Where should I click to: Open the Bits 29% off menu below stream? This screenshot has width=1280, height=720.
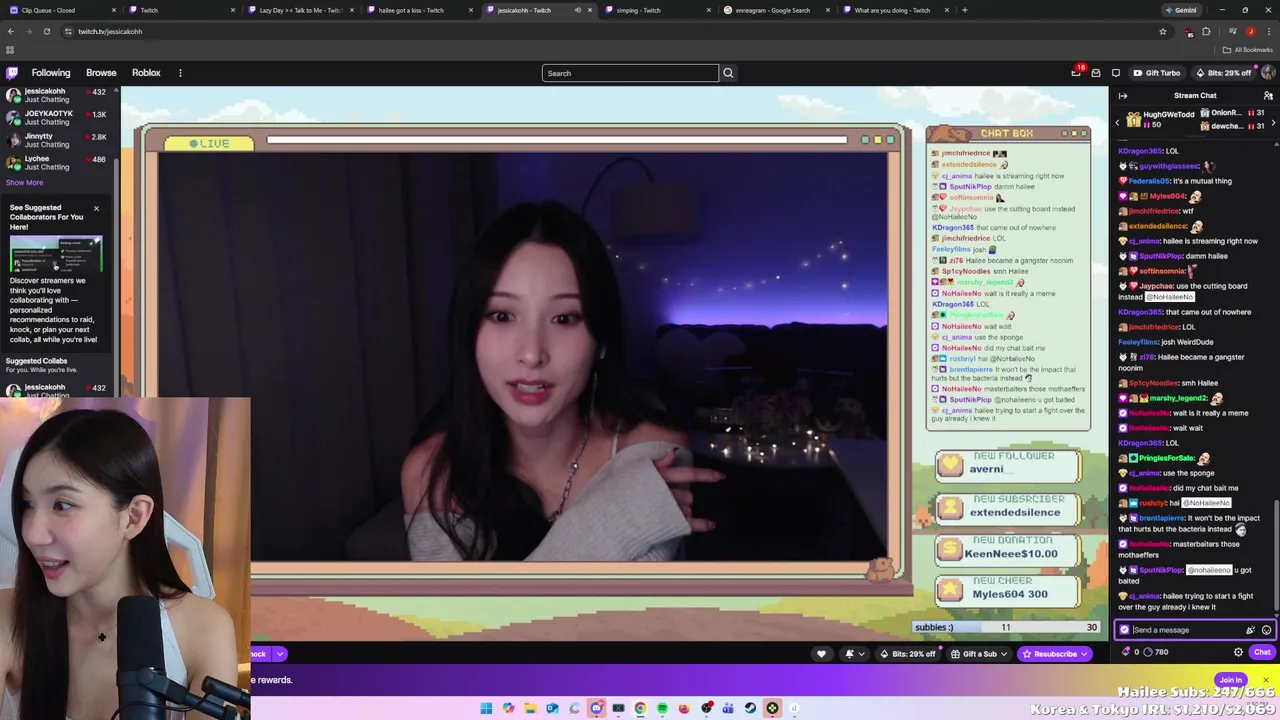[910, 654]
